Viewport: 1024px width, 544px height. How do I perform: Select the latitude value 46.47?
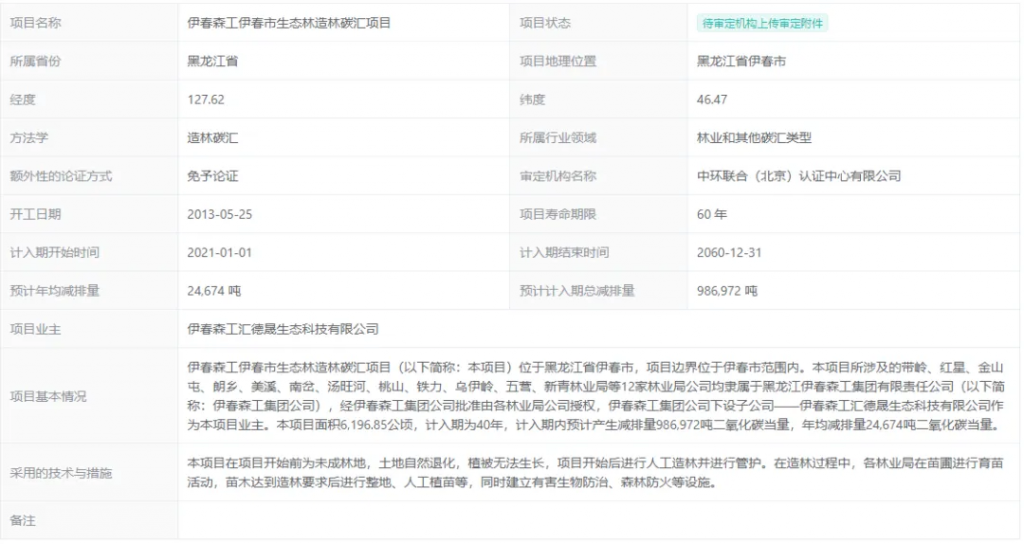pyautogui.click(x=712, y=99)
